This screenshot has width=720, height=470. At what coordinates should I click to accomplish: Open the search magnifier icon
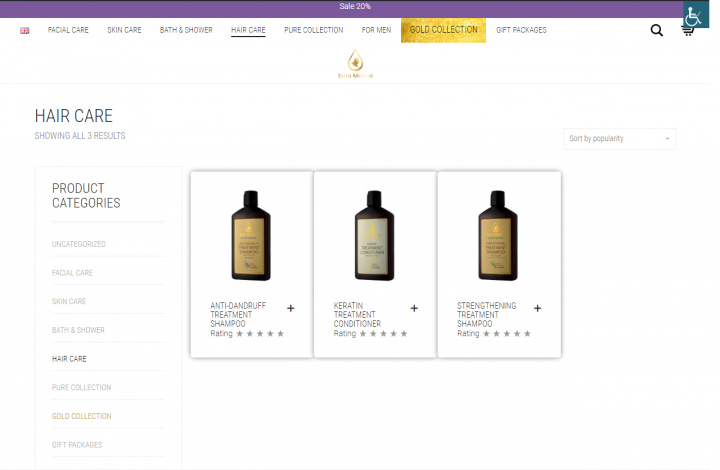click(657, 30)
